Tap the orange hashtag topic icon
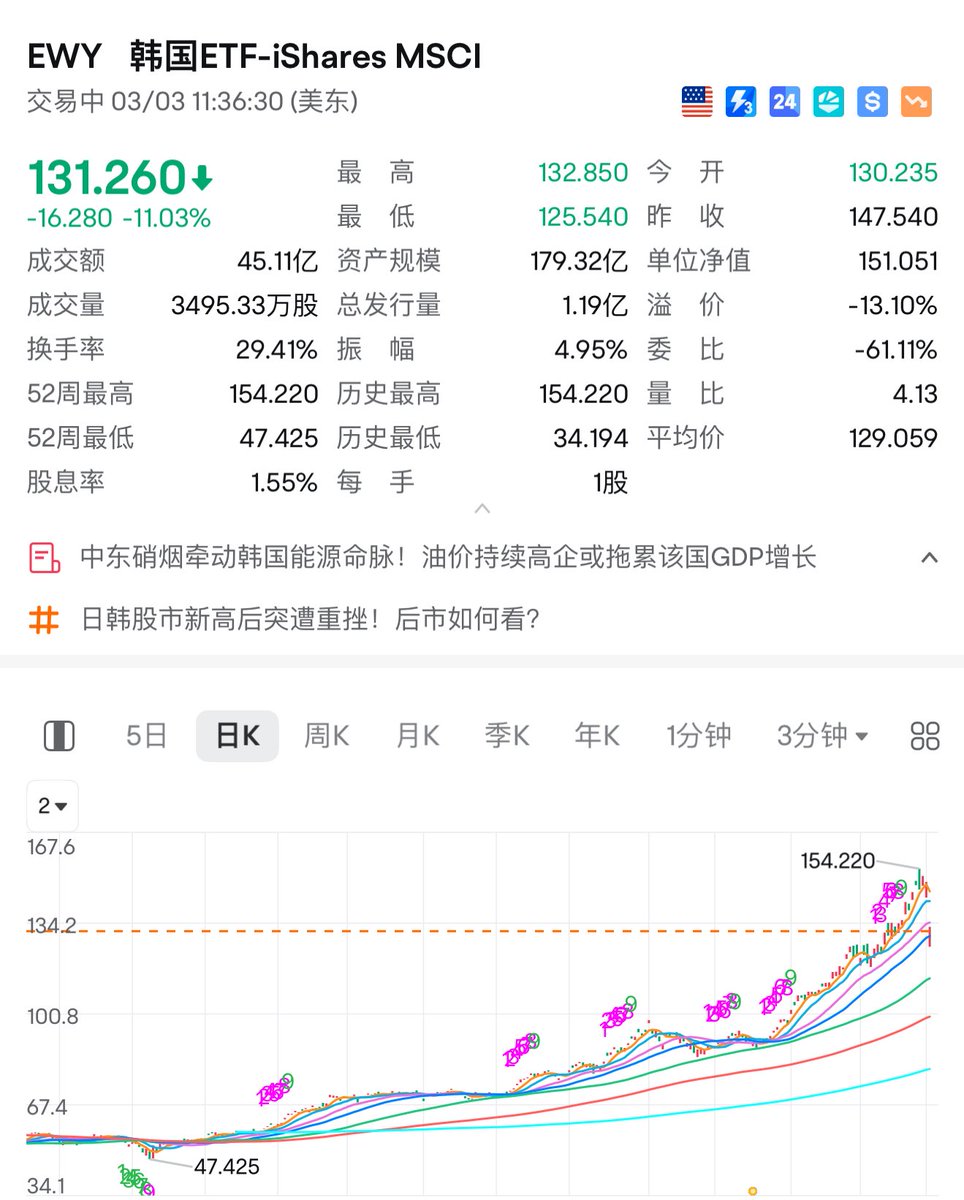 [43, 619]
